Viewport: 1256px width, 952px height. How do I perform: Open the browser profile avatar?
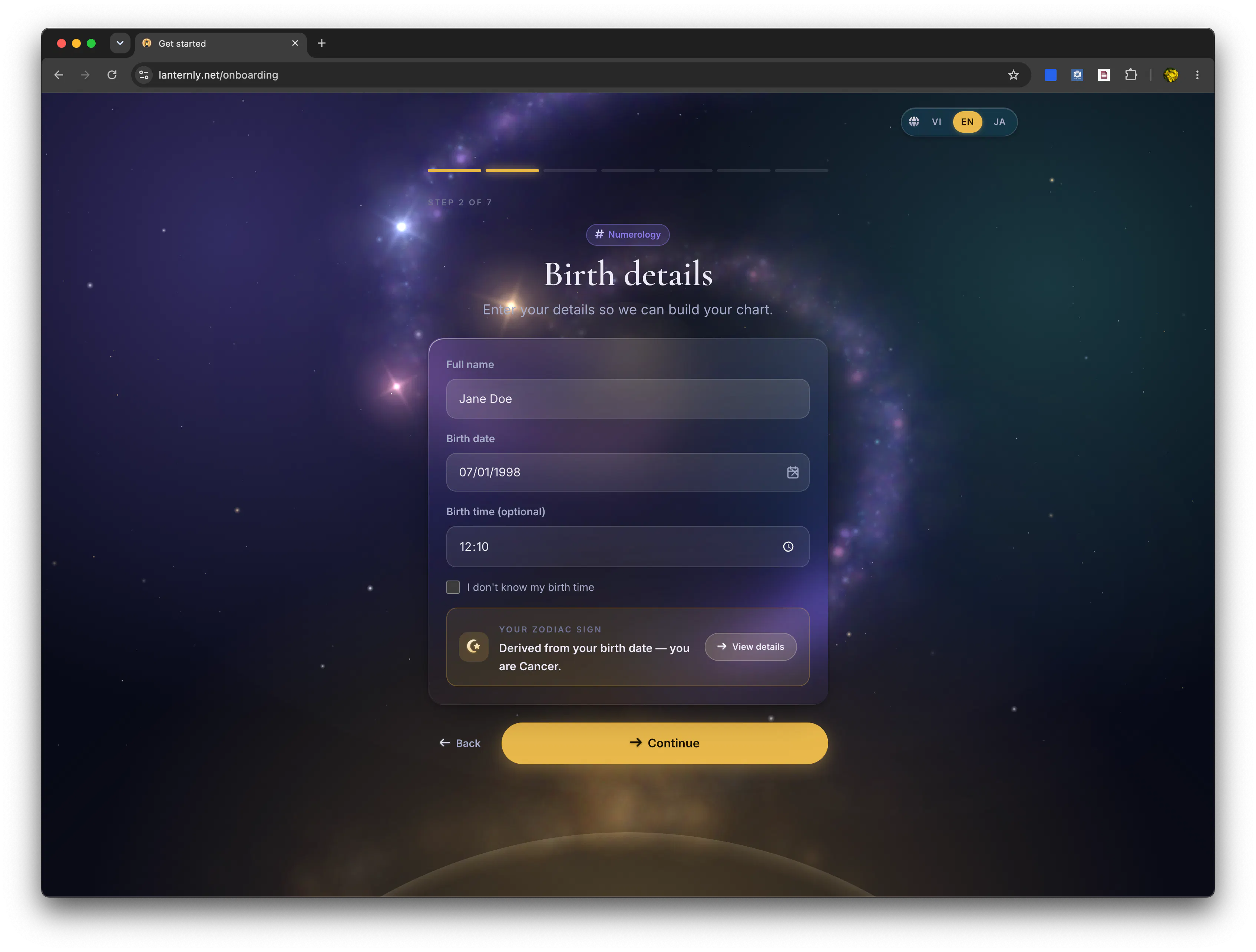(1171, 75)
